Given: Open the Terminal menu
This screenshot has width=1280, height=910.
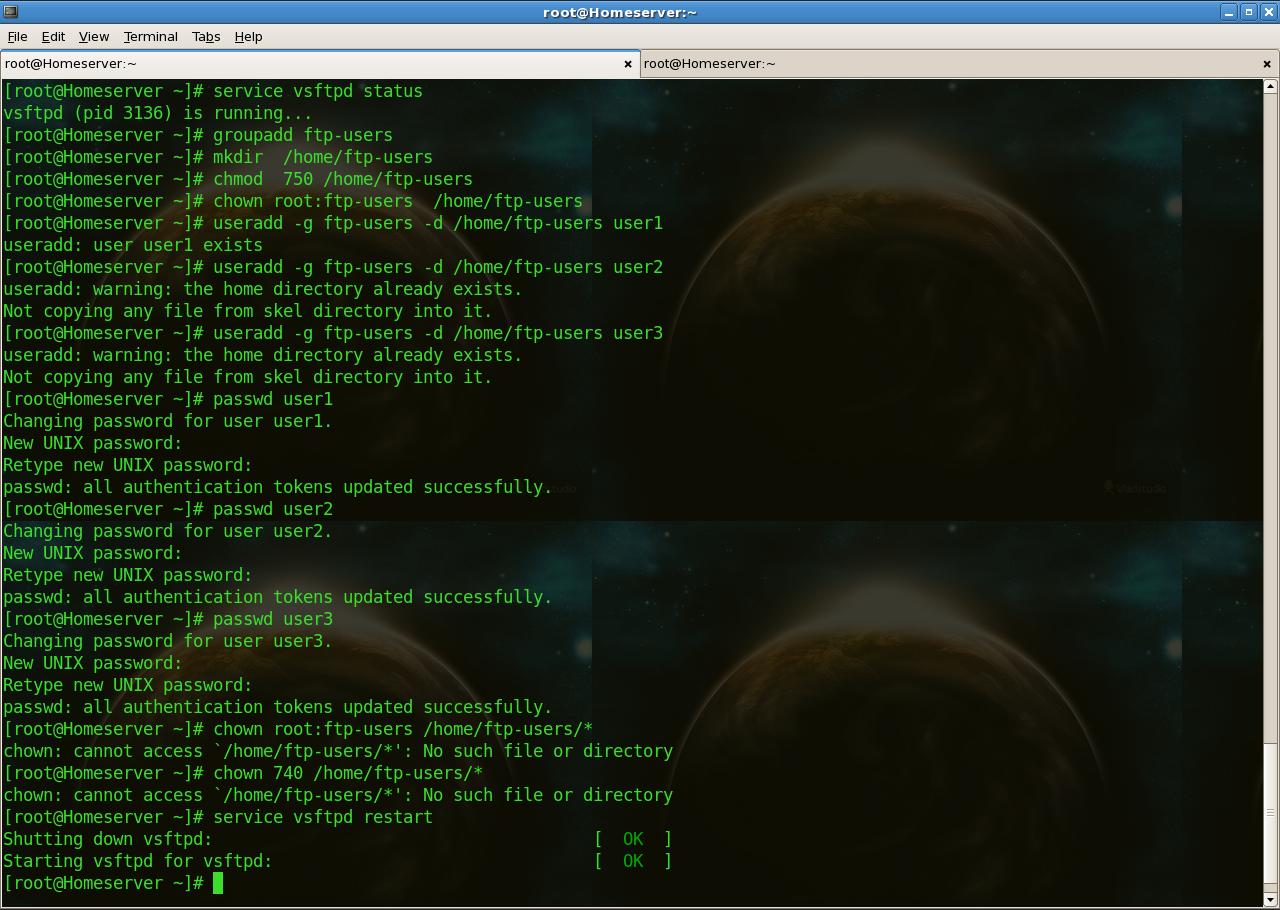Looking at the screenshot, I should (151, 37).
